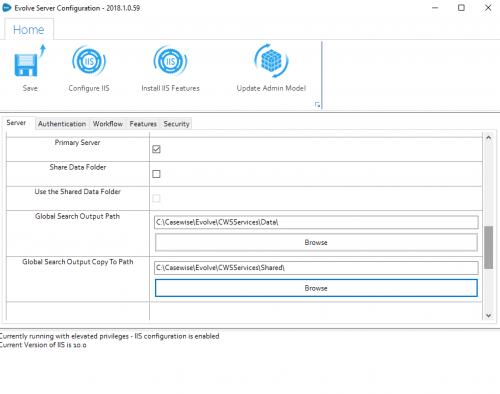Select the Home ribbon tab
Viewport: 500px width, 394px height.
tap(29, 30)
